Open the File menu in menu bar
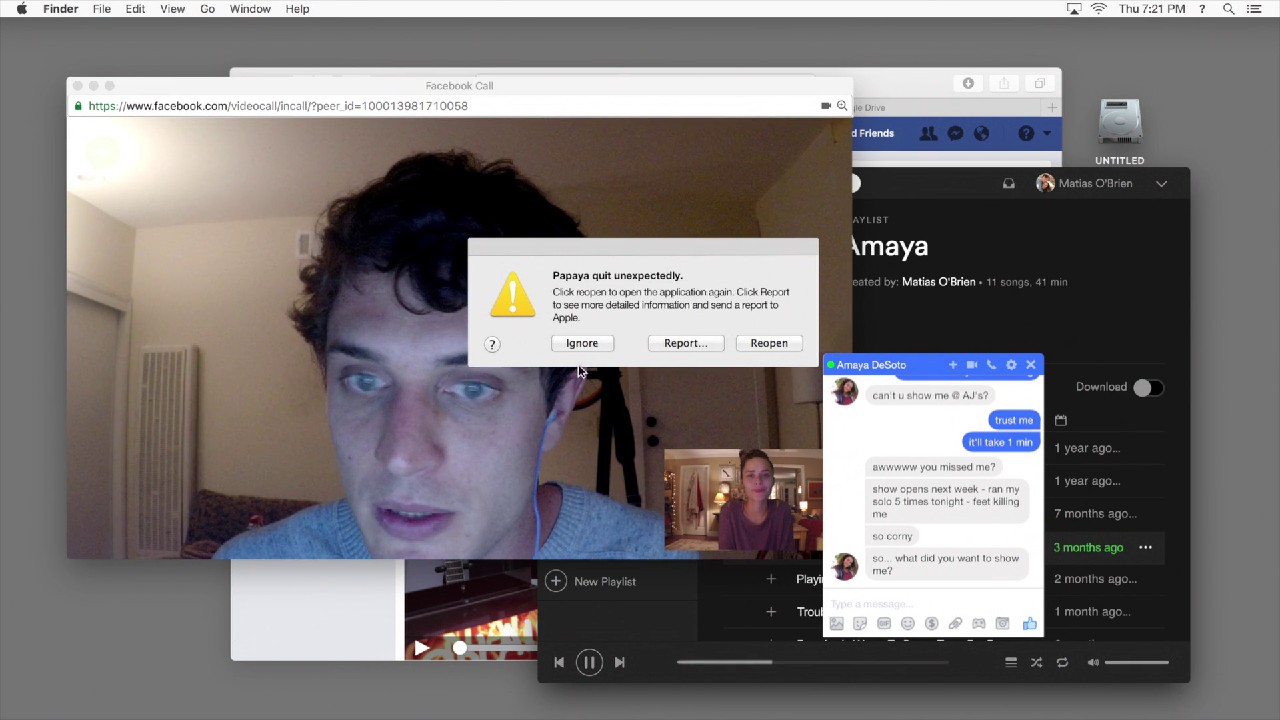The width and height of the screenshot is (1280, 720). 102,9
